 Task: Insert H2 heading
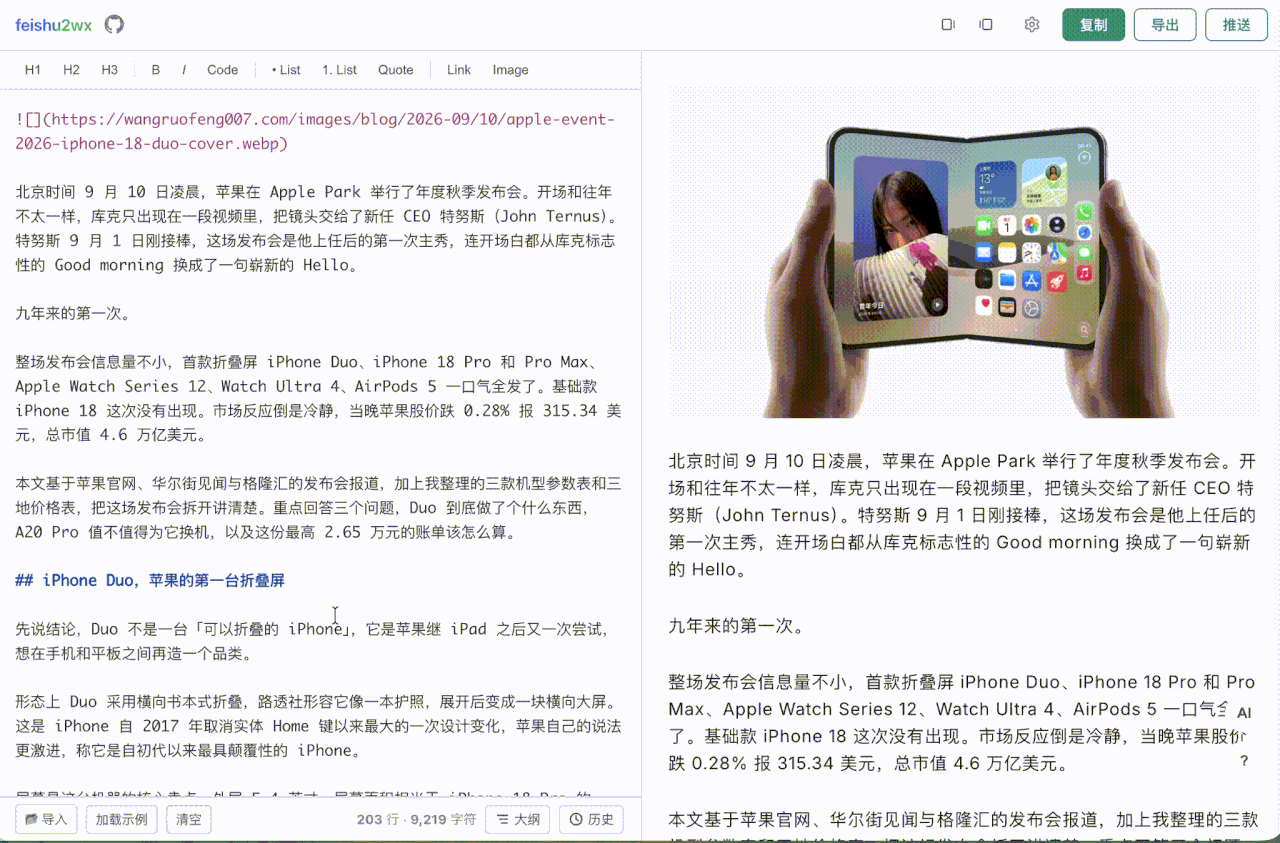pos(71,70)
